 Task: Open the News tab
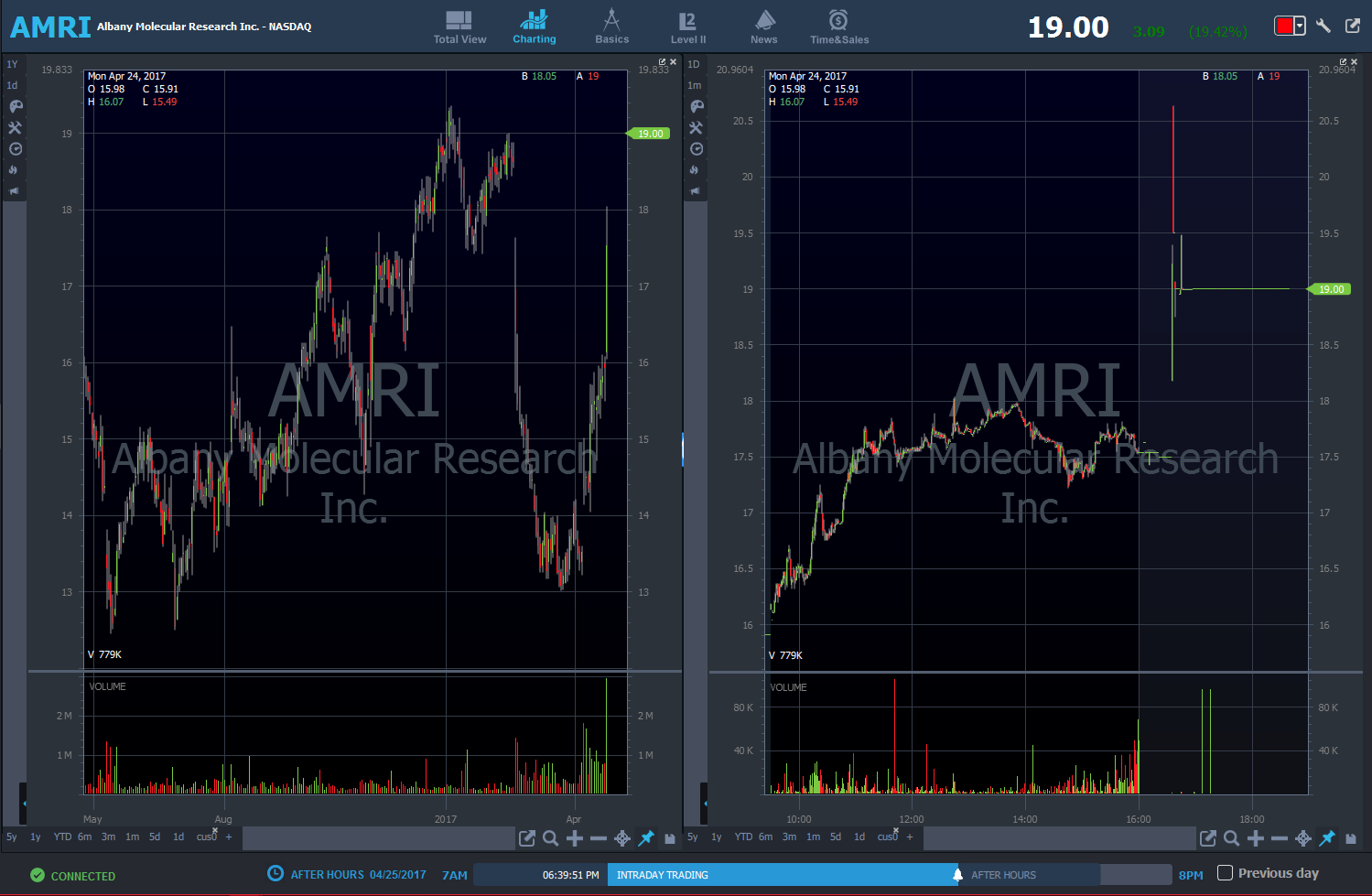764,27
